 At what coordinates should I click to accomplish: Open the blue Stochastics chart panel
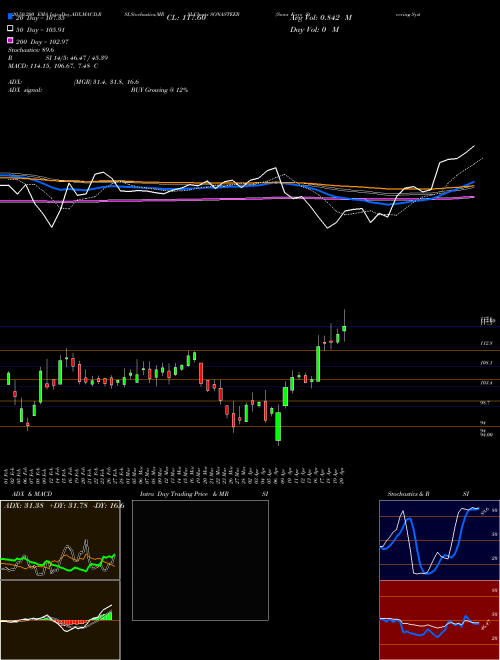[439, 540]
